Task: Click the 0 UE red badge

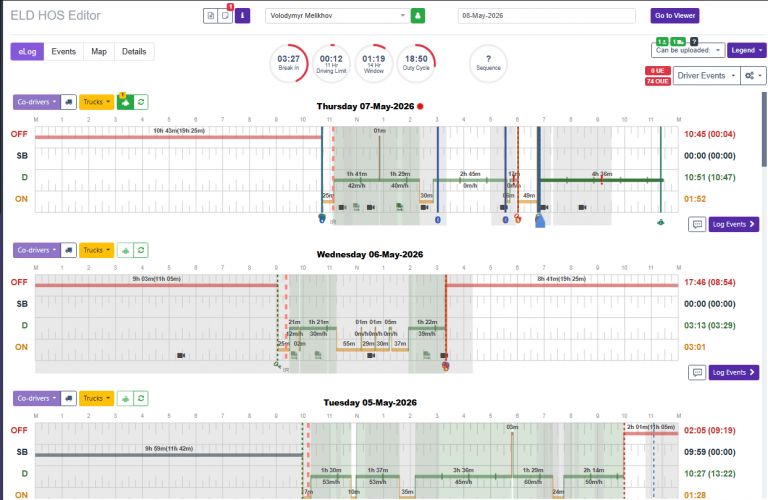Action: [657, 71]
